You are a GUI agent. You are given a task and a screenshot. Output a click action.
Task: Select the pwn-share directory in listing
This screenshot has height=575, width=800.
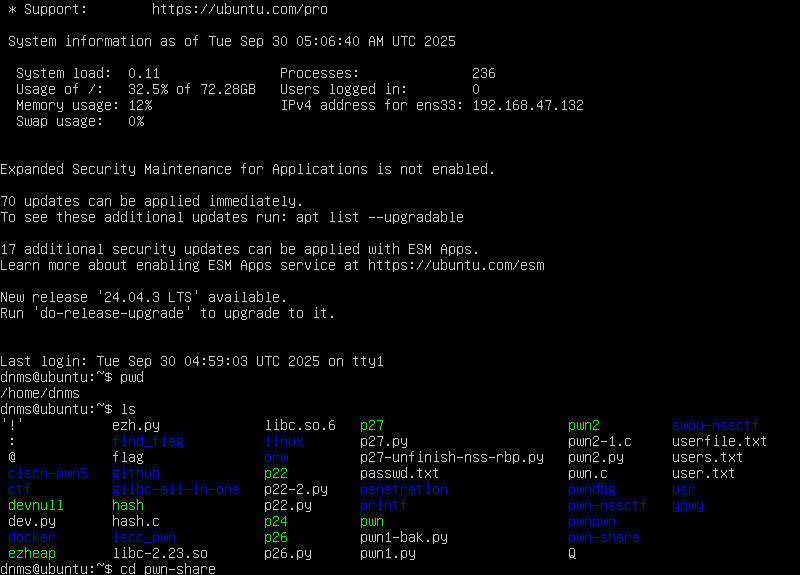coord(604,537)
